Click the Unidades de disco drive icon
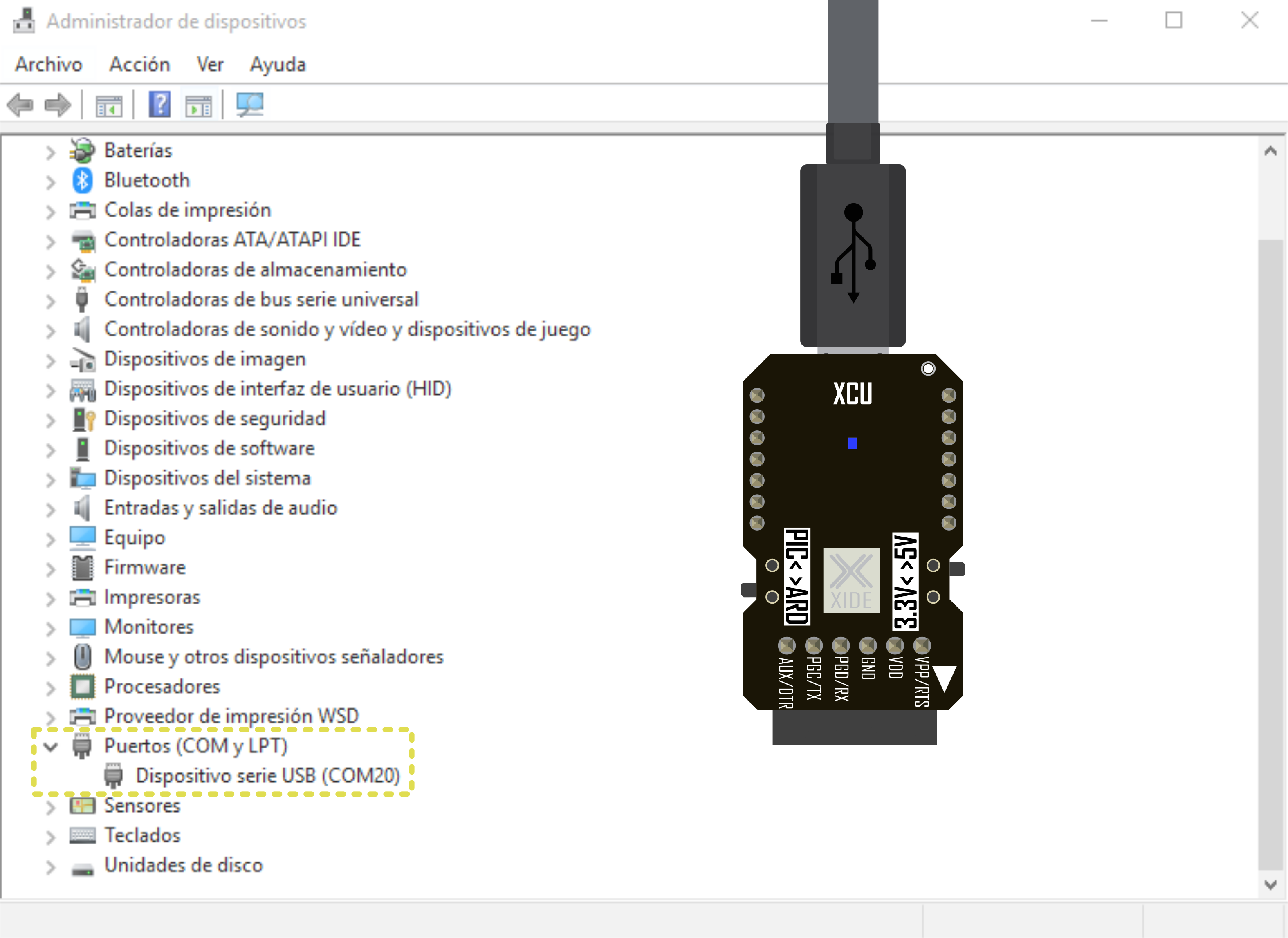This screenshot has width=1288, height=938. [x=83, y=869]
